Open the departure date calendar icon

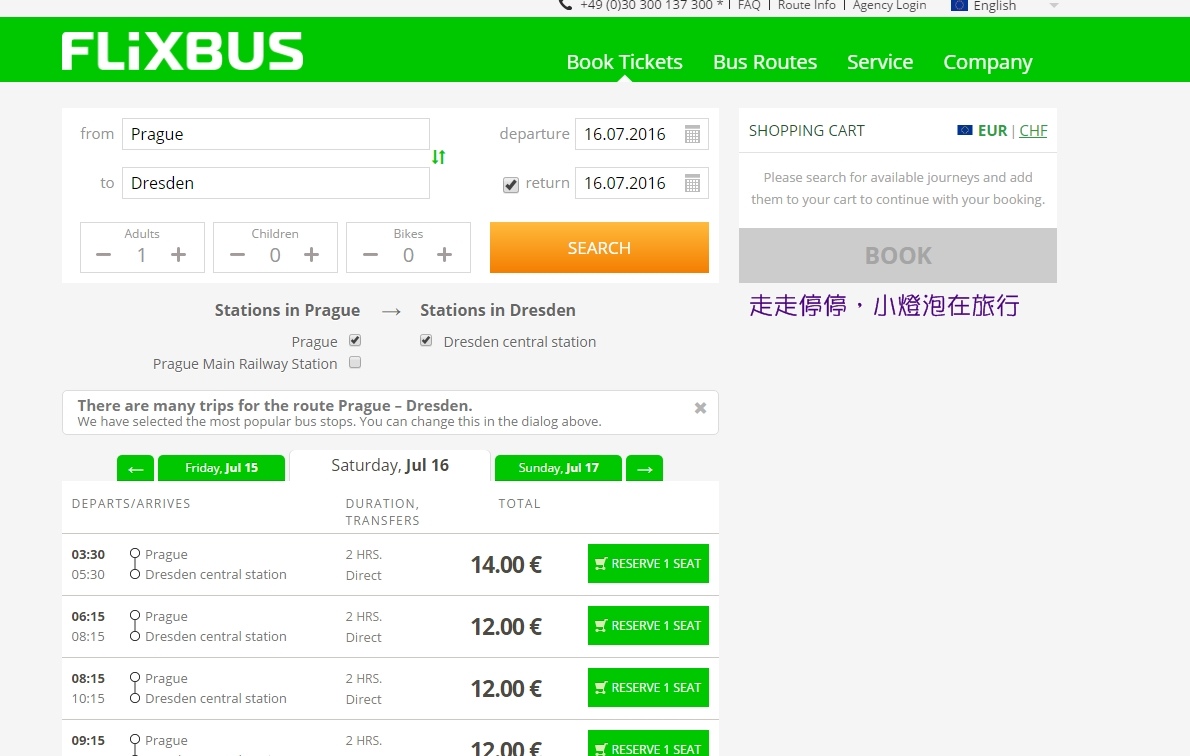tap(692, 134)
